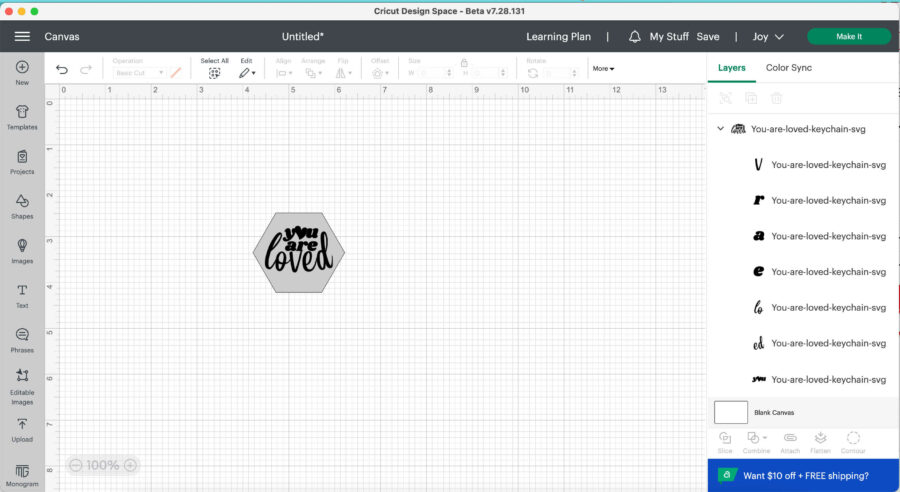This screenshot has width=900, height=492.
Task: Select the Text tool
Action: pos(22,294)
